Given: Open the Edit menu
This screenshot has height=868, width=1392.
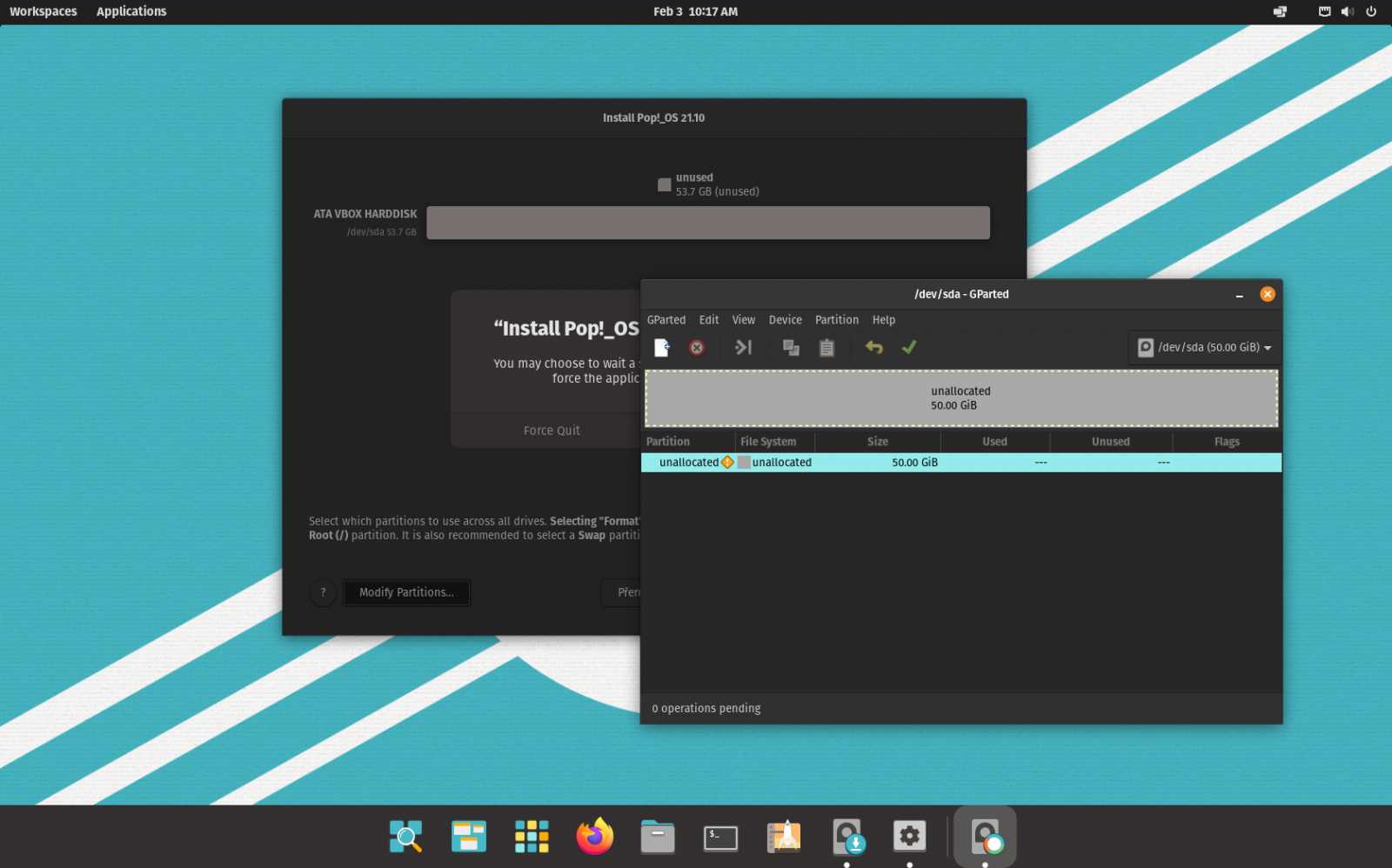Looking at the screenshot, I should point(709,320).
